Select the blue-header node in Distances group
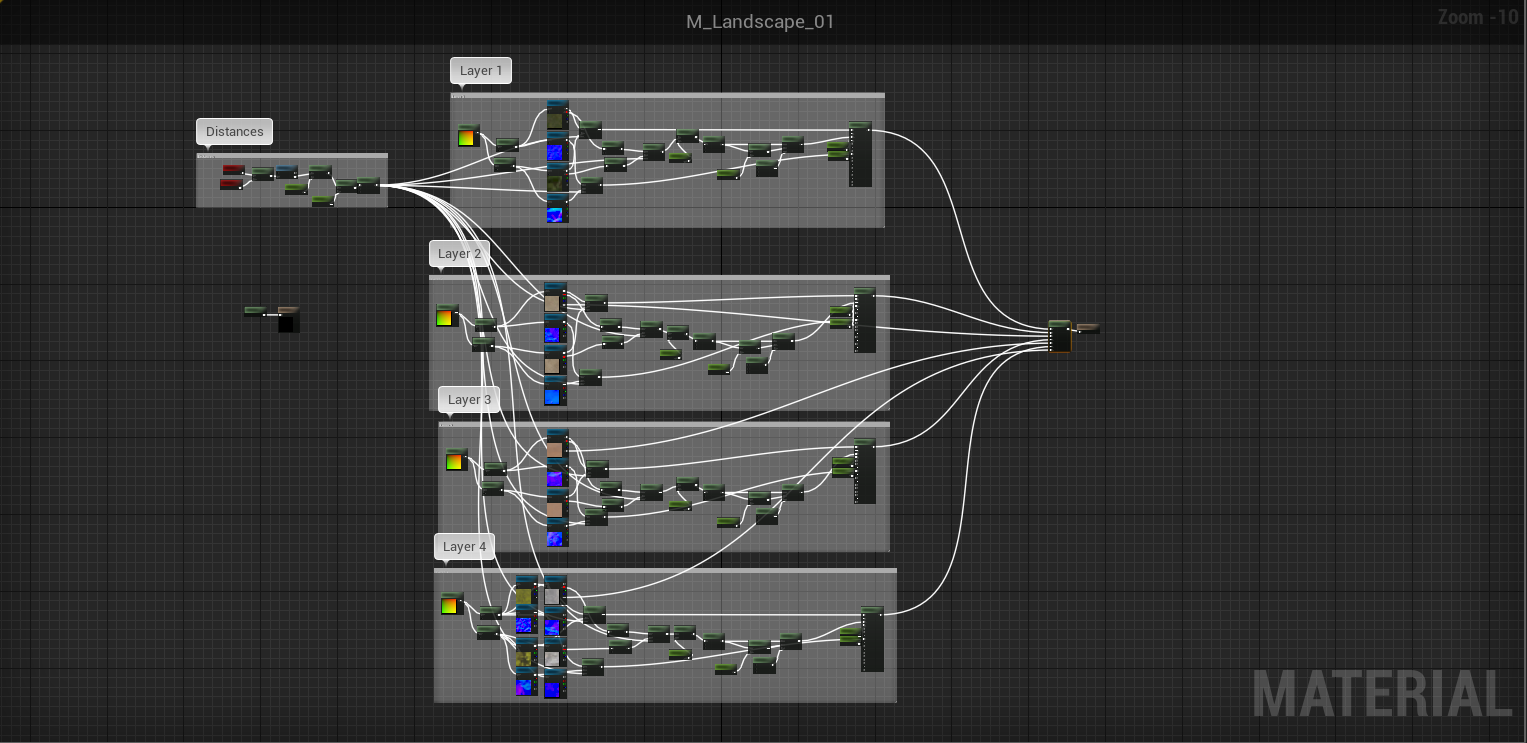 (287, 172)
